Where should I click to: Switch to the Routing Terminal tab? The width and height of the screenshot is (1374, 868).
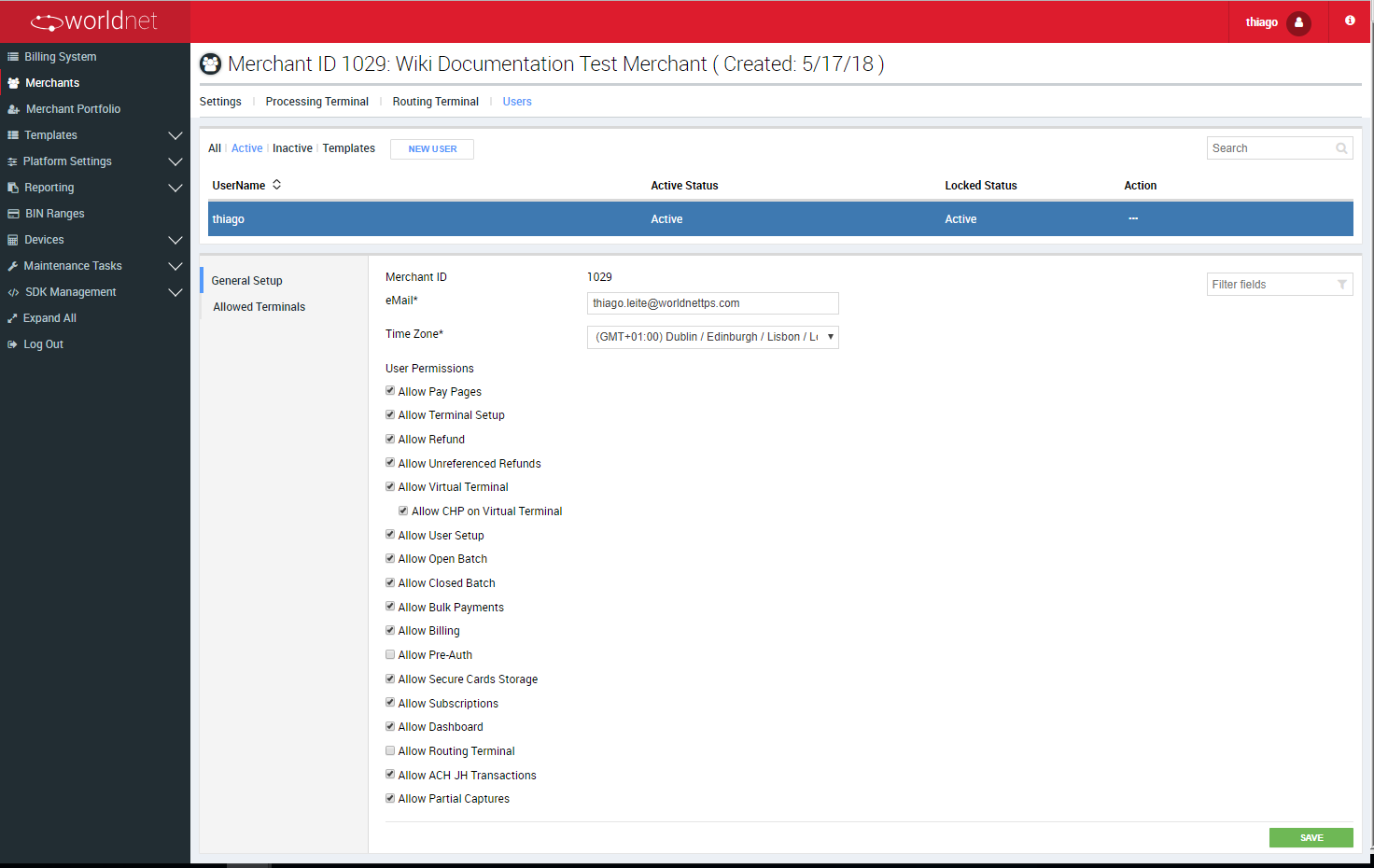coord(436,102)
